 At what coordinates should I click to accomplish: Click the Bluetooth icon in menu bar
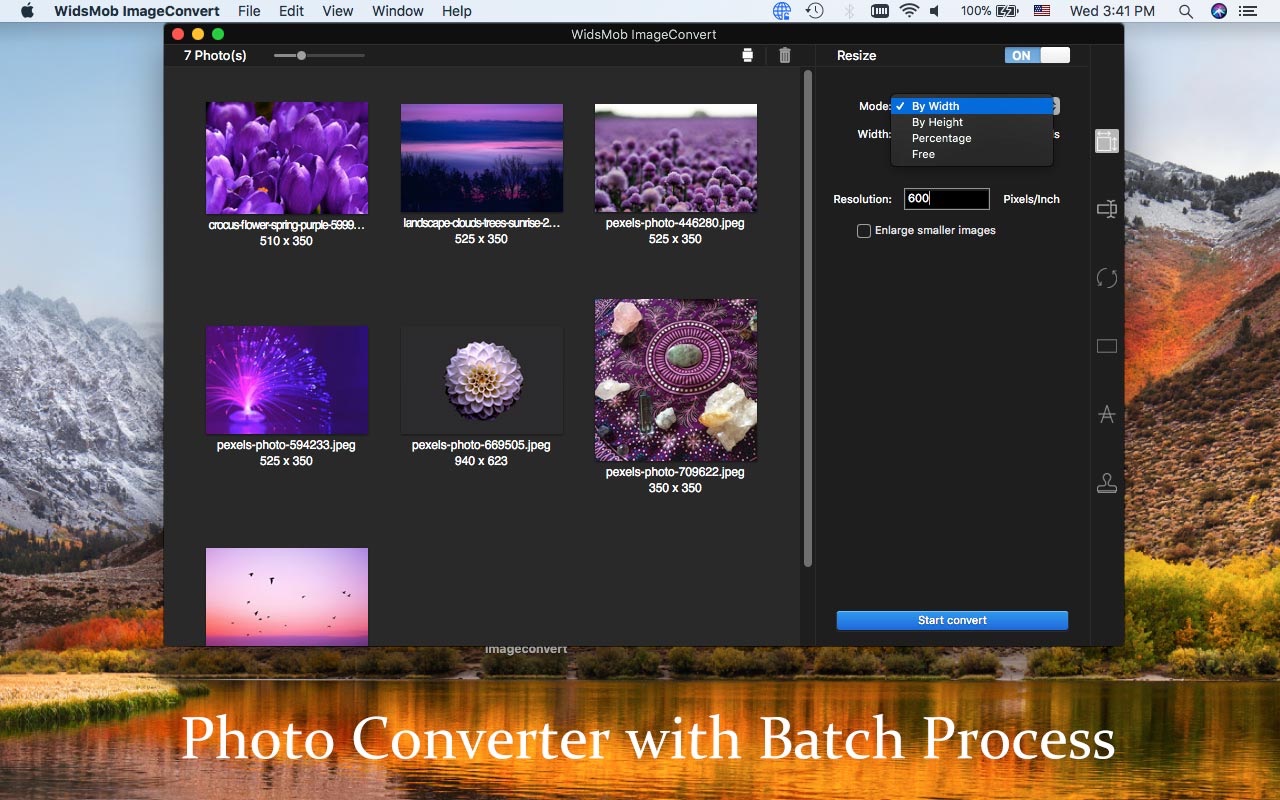[x=849, y=11]
